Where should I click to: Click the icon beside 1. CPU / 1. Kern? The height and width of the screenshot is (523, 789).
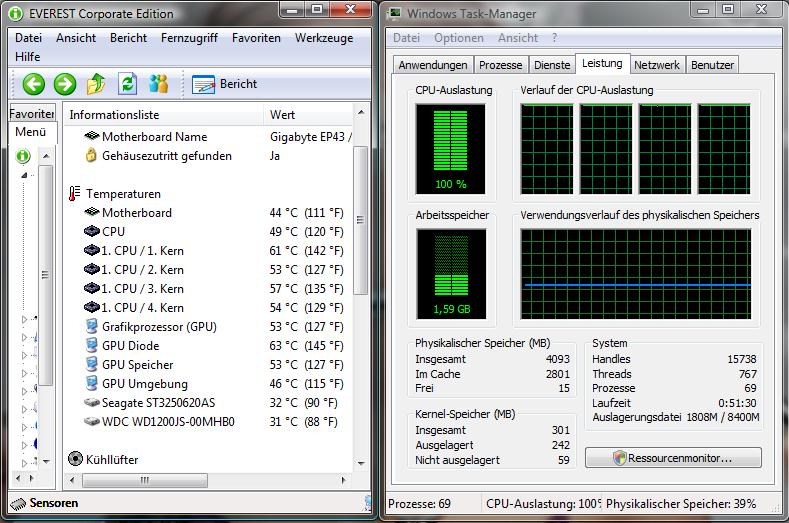pyautogui.click(x=92, y=250)
